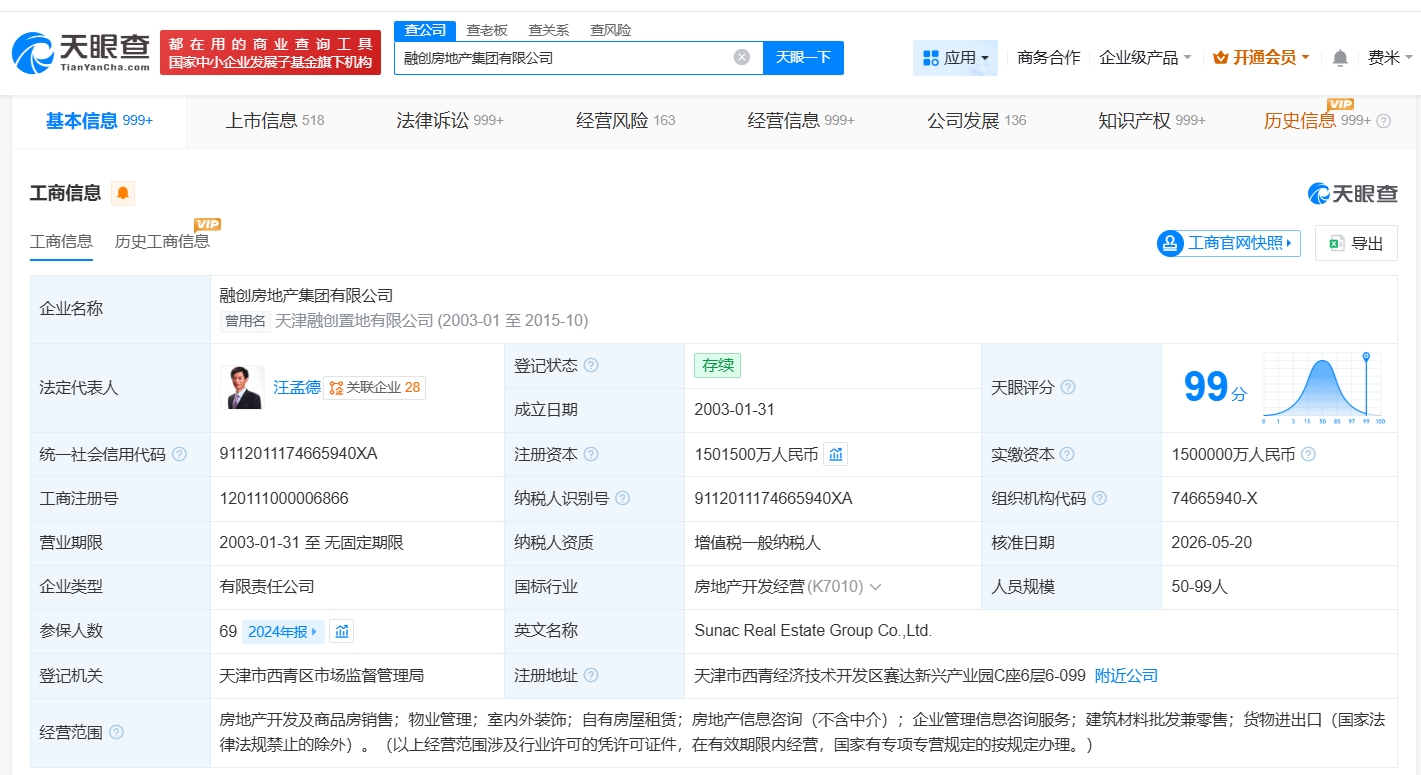Click the TianYanCha logo
Viewport: 1421px width, 775px height.
82,52
